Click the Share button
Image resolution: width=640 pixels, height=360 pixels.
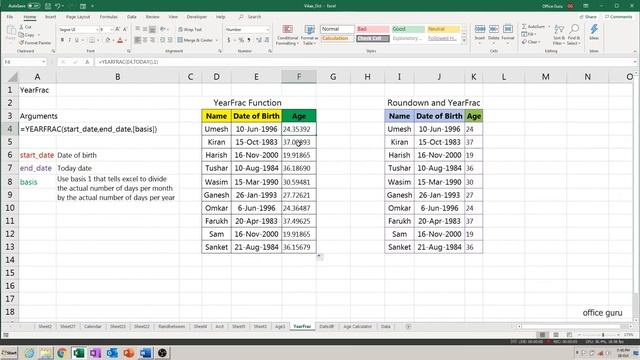tap(588, 17)
